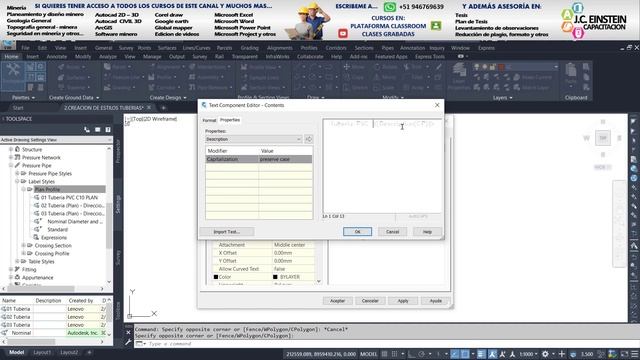640x360 pixels.
Task: Click insert property arrow button
Action: point(309,139)
